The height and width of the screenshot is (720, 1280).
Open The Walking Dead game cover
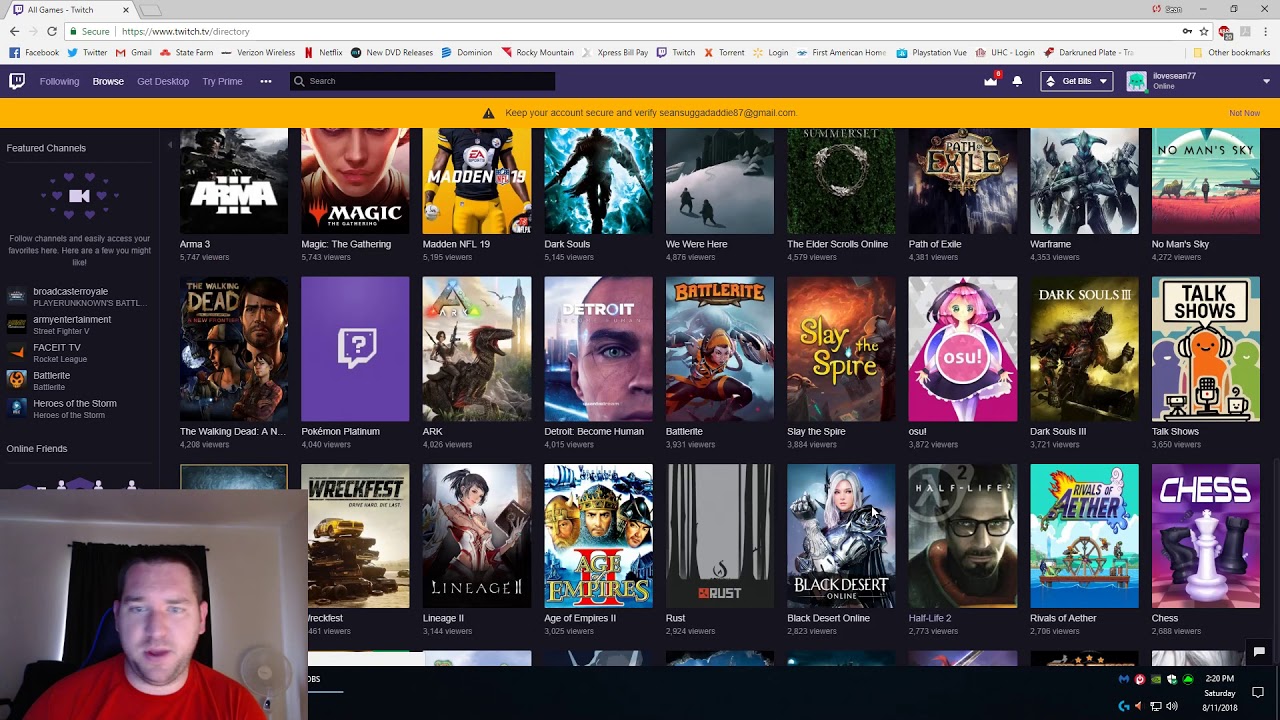[234, 349]
